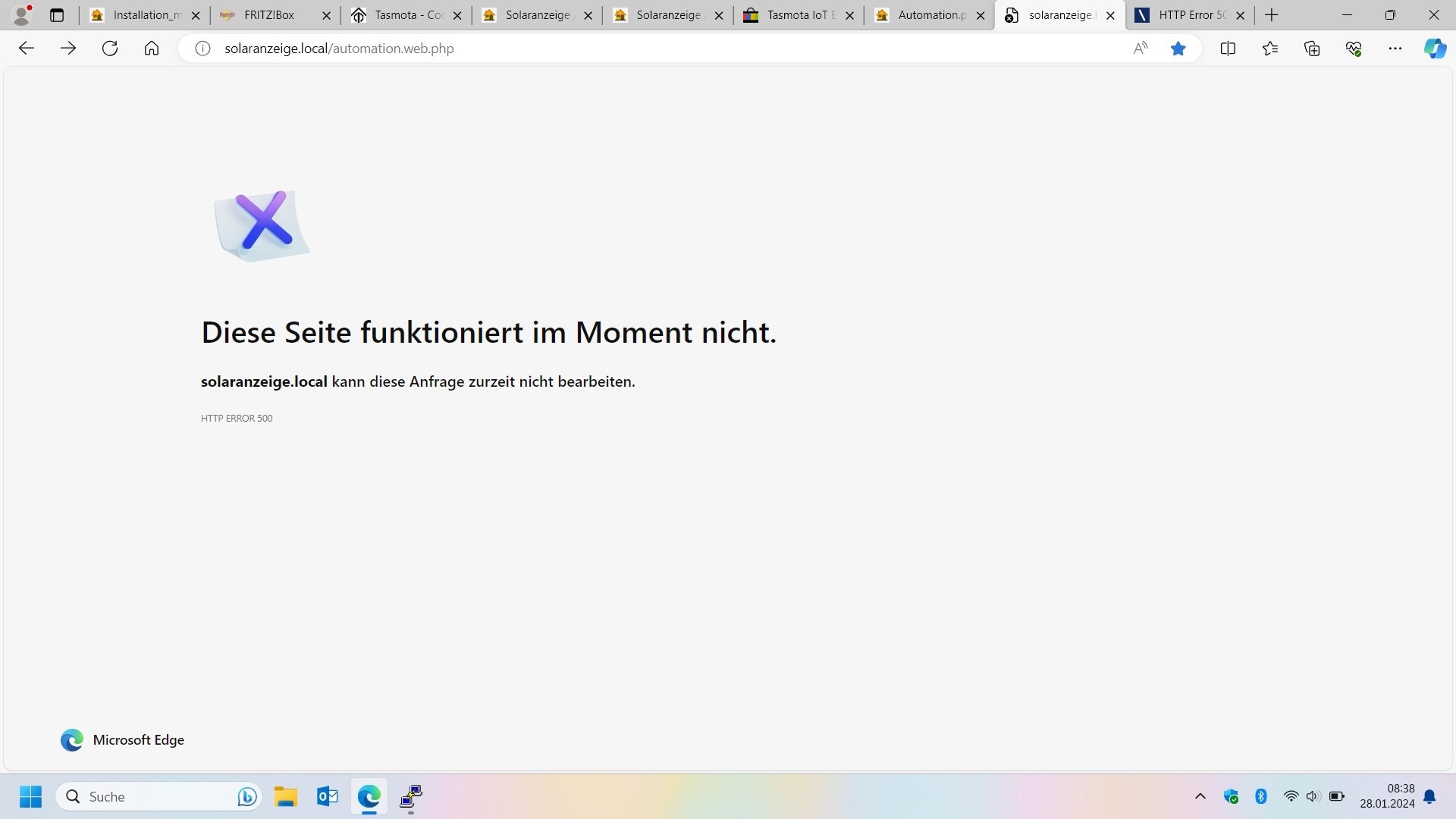Close the Installation tab
The image size is (1456, 819).
coord(196,15)
